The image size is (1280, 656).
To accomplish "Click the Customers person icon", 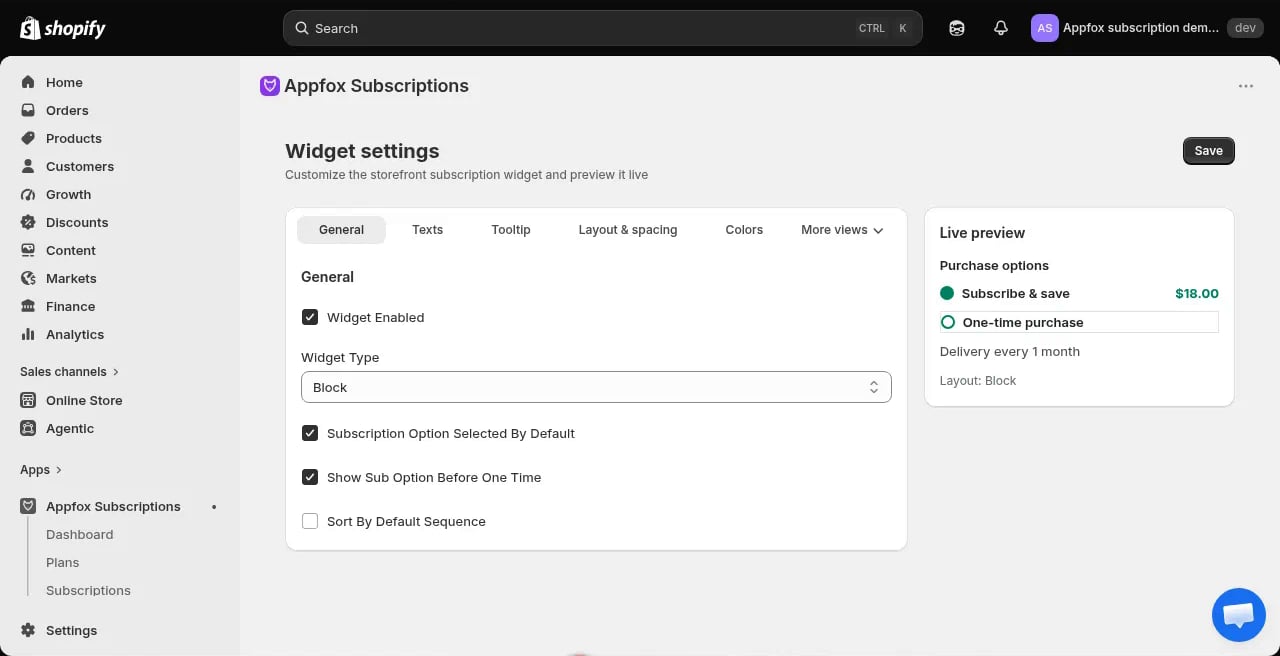I will 28,166.
